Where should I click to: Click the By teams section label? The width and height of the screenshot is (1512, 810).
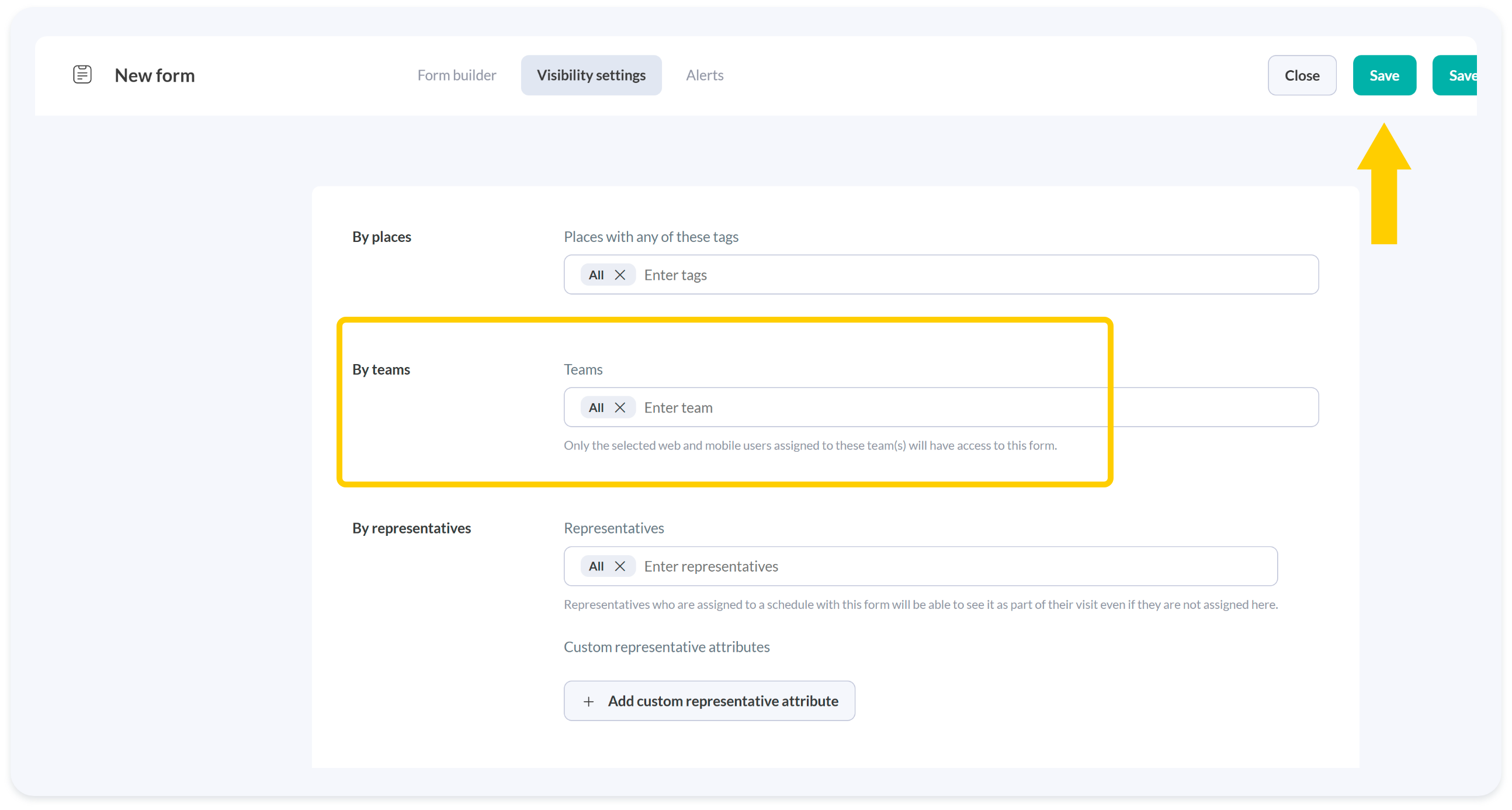[x=381, y=369]
